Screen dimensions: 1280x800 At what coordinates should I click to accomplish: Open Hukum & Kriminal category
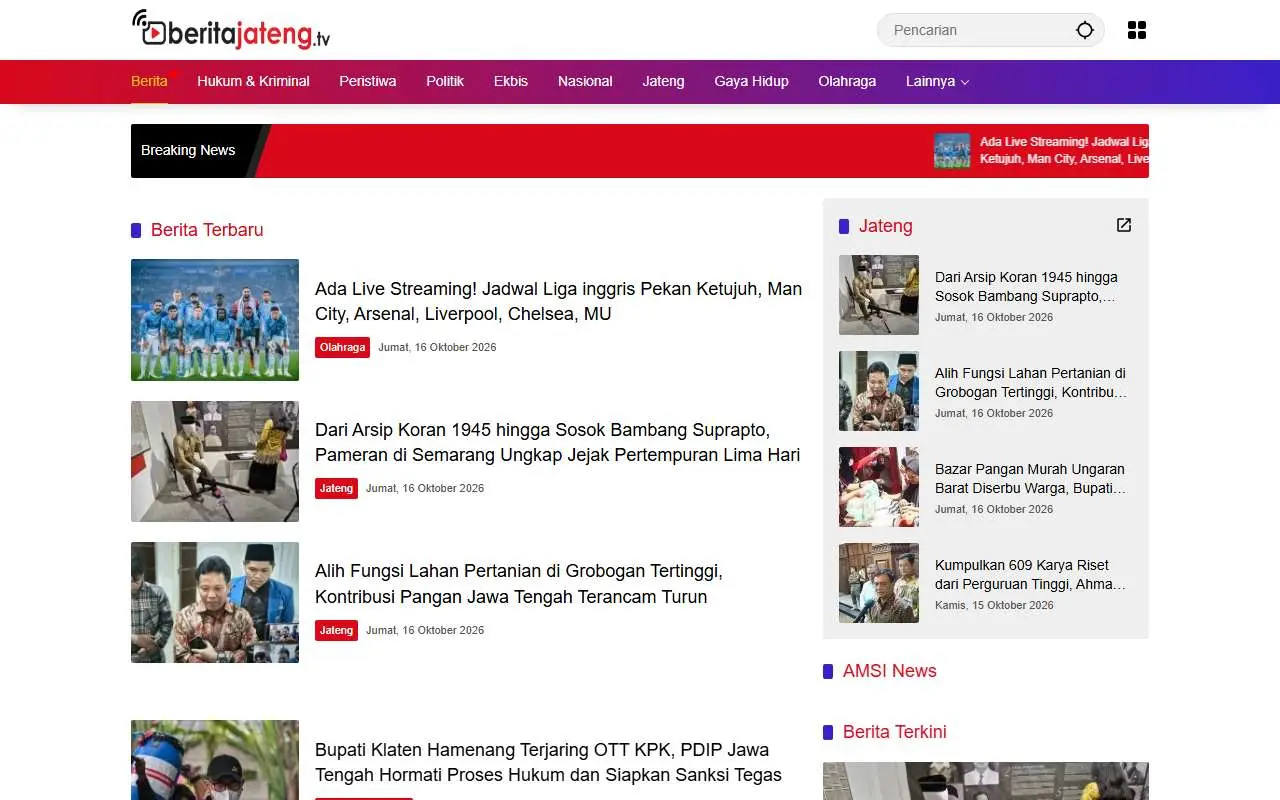tap(253, 81)
